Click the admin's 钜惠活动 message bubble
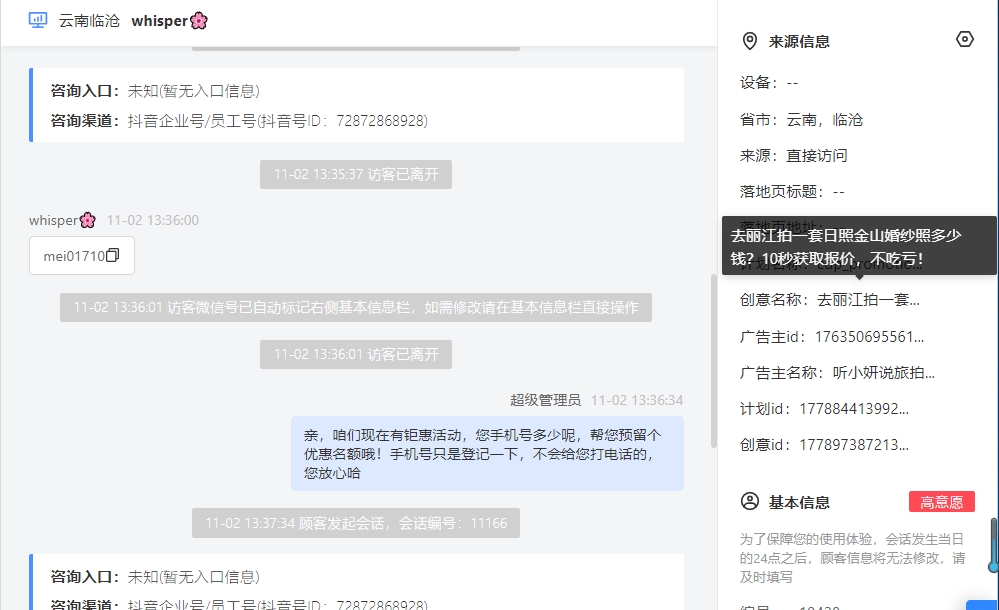Image resolution: width=999 pixels, height=610 pixels. [487, 453]
